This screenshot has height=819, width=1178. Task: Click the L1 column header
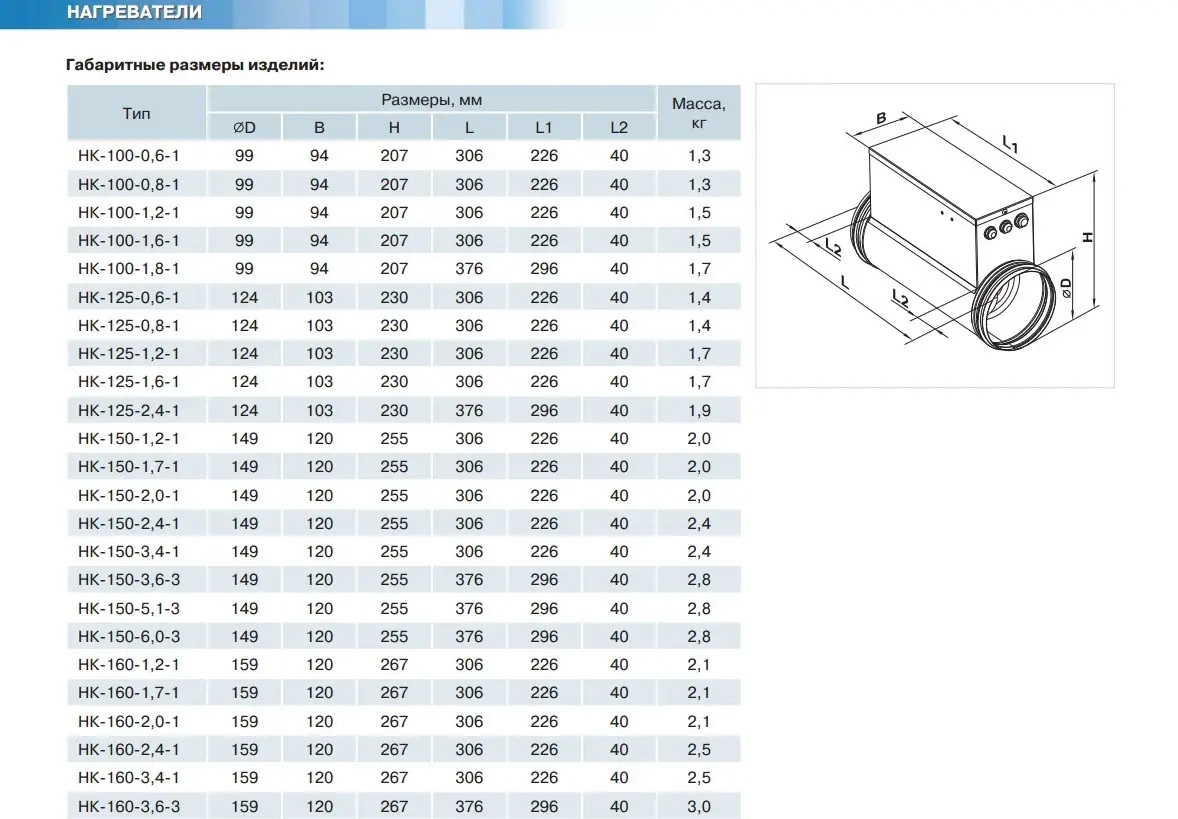pos(544,128)
